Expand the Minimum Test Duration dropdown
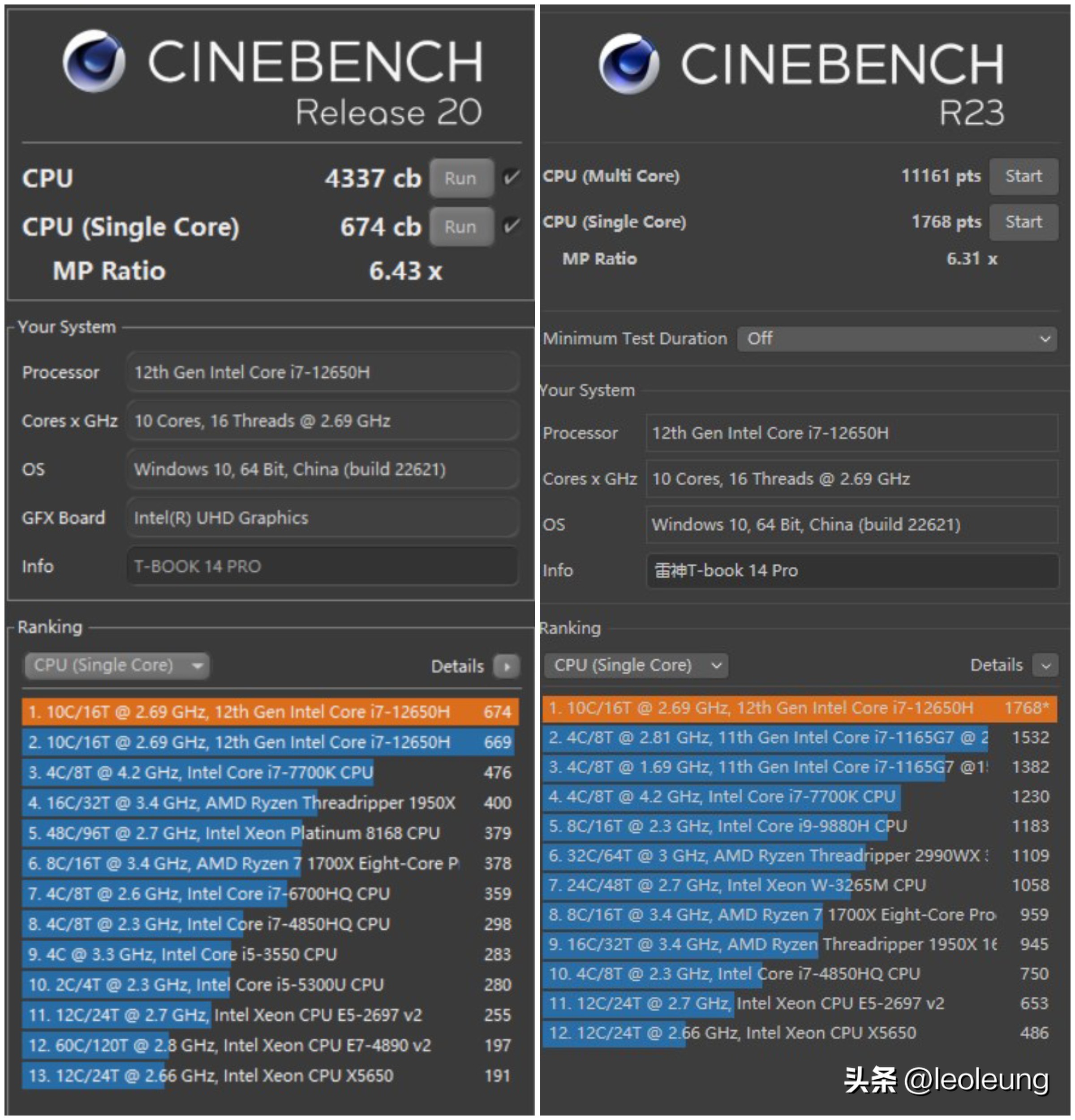 coord(897,339)
